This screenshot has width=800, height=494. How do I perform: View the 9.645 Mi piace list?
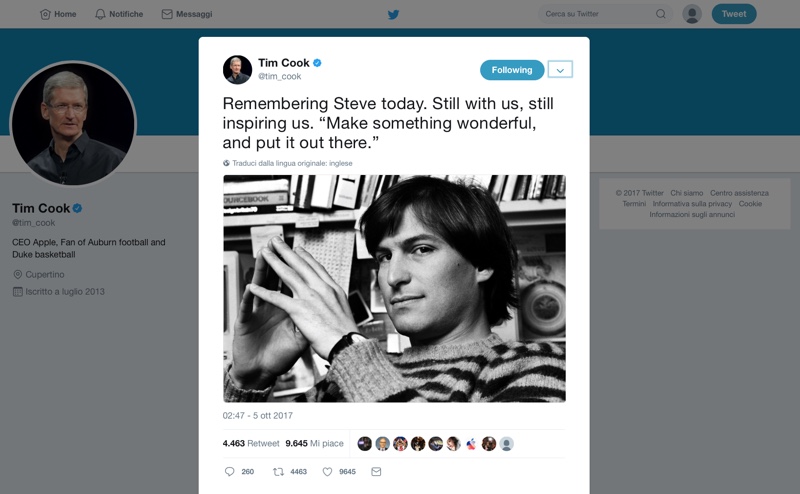pos(314,443)
